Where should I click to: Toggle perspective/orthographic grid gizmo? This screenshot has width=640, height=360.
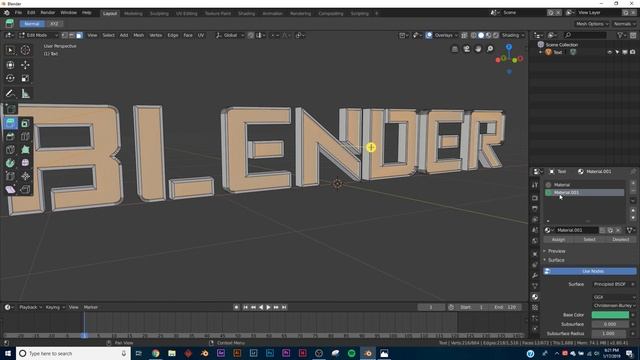pyautogui.click(x=455, y=49)
